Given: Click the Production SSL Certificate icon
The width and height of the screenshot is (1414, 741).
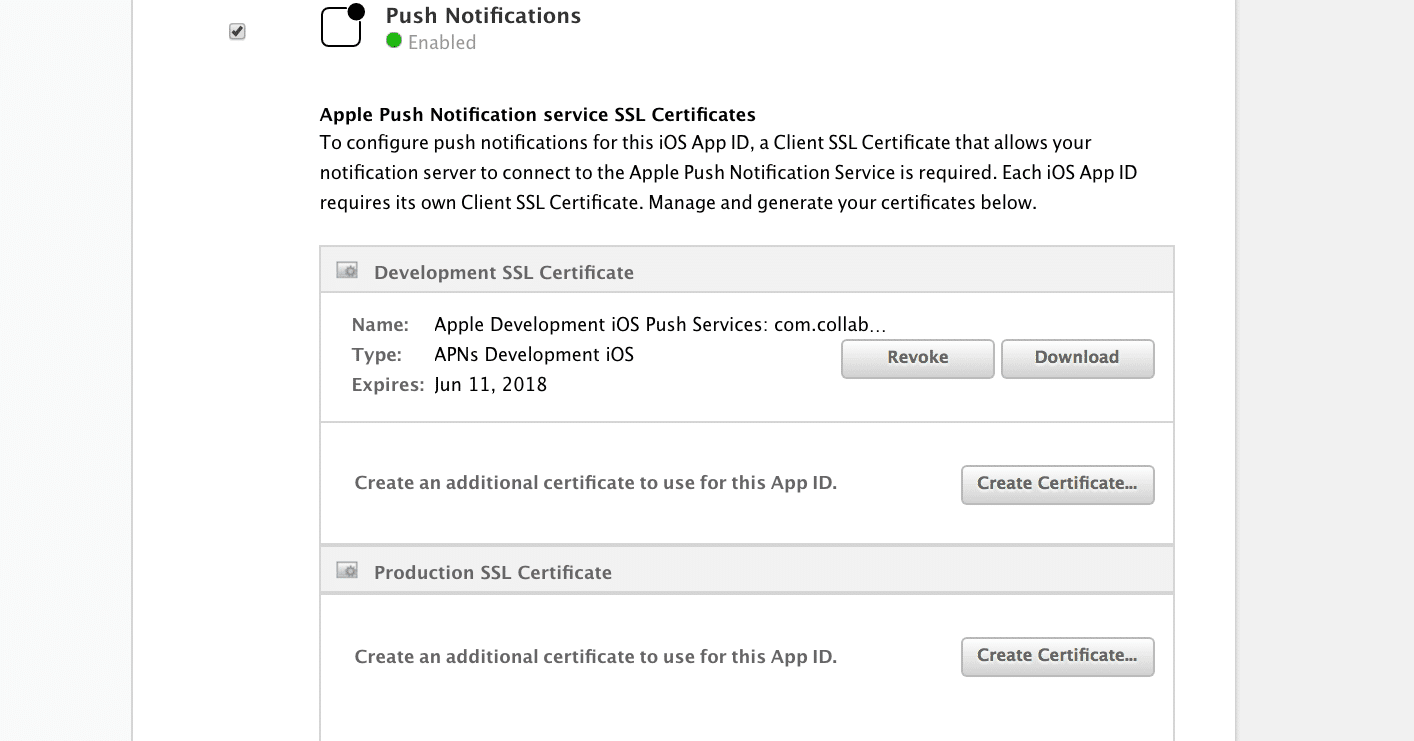Looking at the screenshot, I should click(347, 571).
